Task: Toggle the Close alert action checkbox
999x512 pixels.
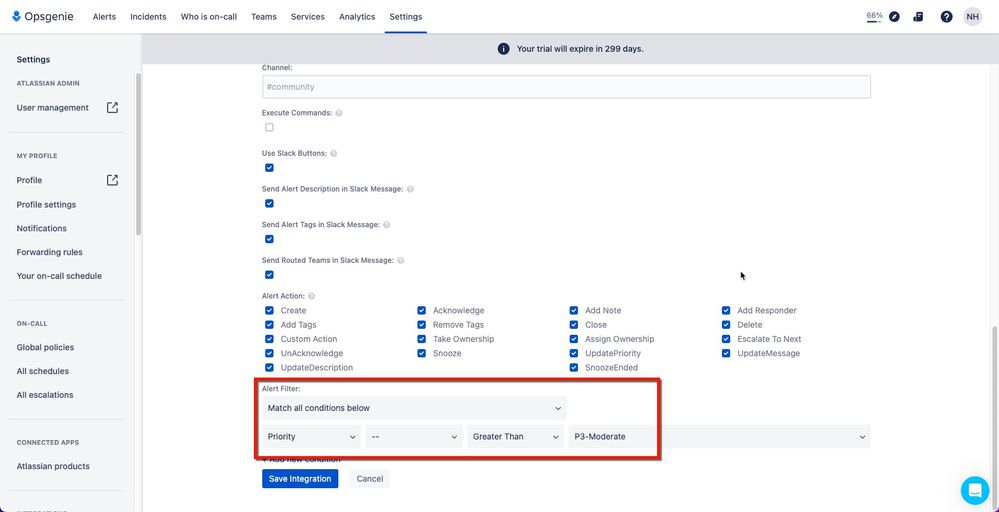Action: point(574,325)
